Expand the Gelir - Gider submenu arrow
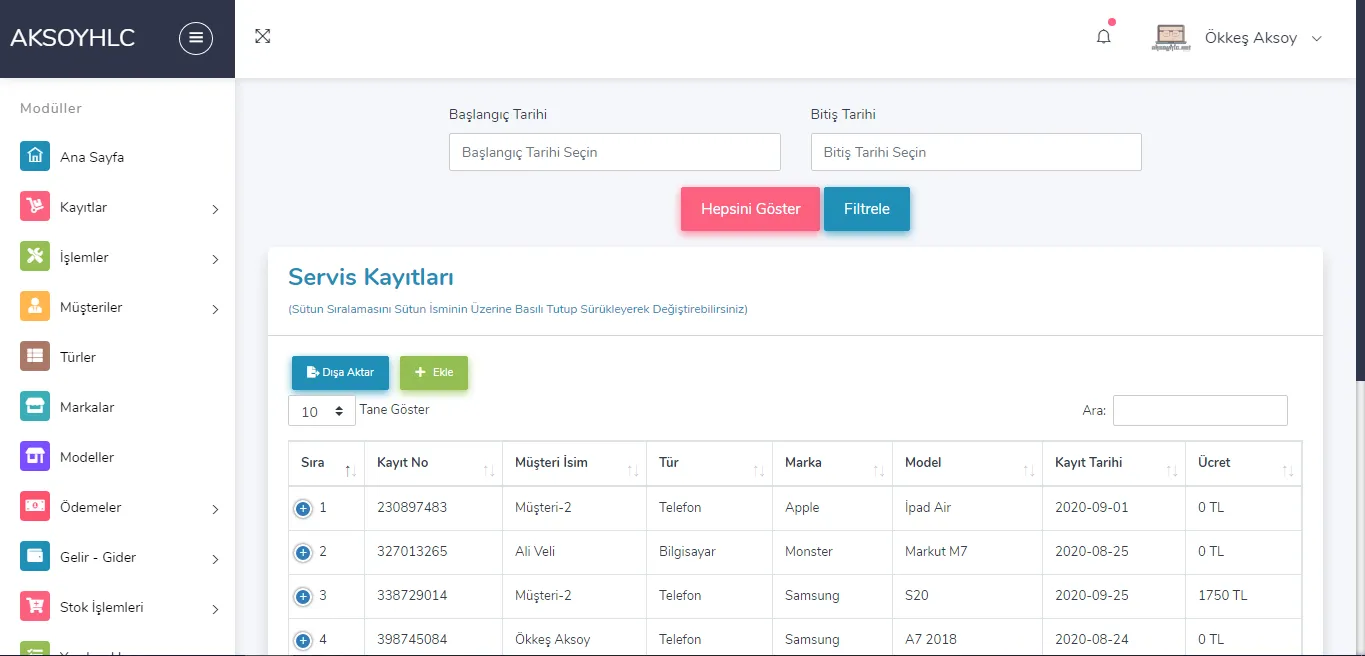The height and width of the screenshot is (656, 1365). pos(215,559)
